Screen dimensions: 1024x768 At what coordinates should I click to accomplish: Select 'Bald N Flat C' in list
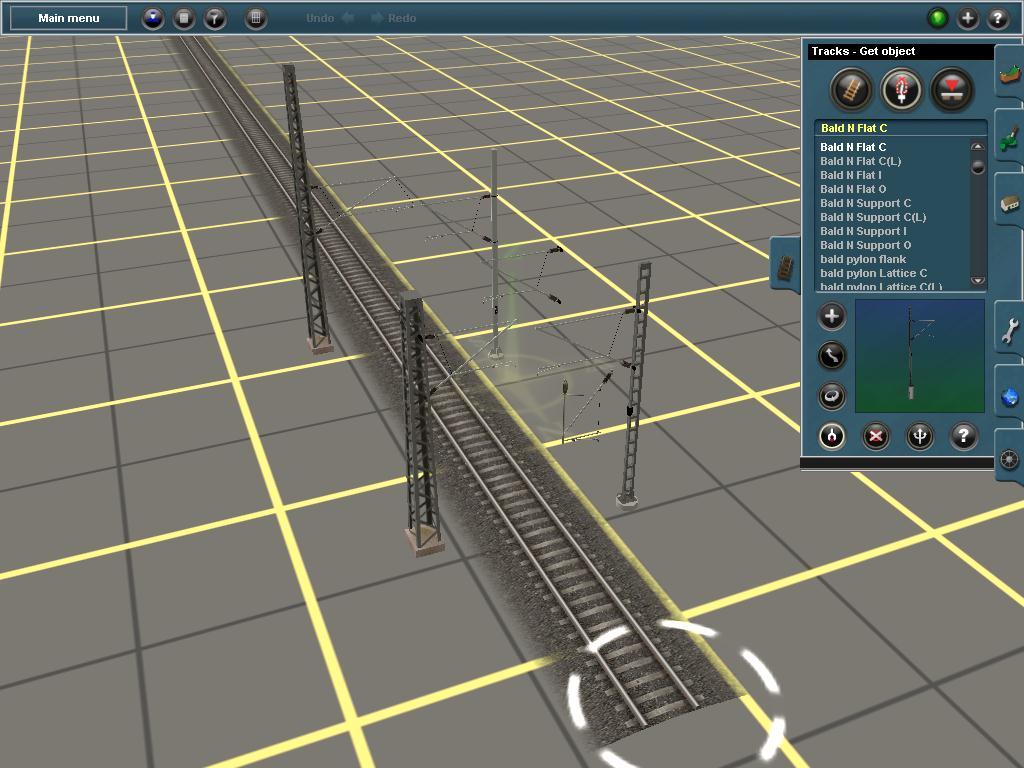[853, 147]
